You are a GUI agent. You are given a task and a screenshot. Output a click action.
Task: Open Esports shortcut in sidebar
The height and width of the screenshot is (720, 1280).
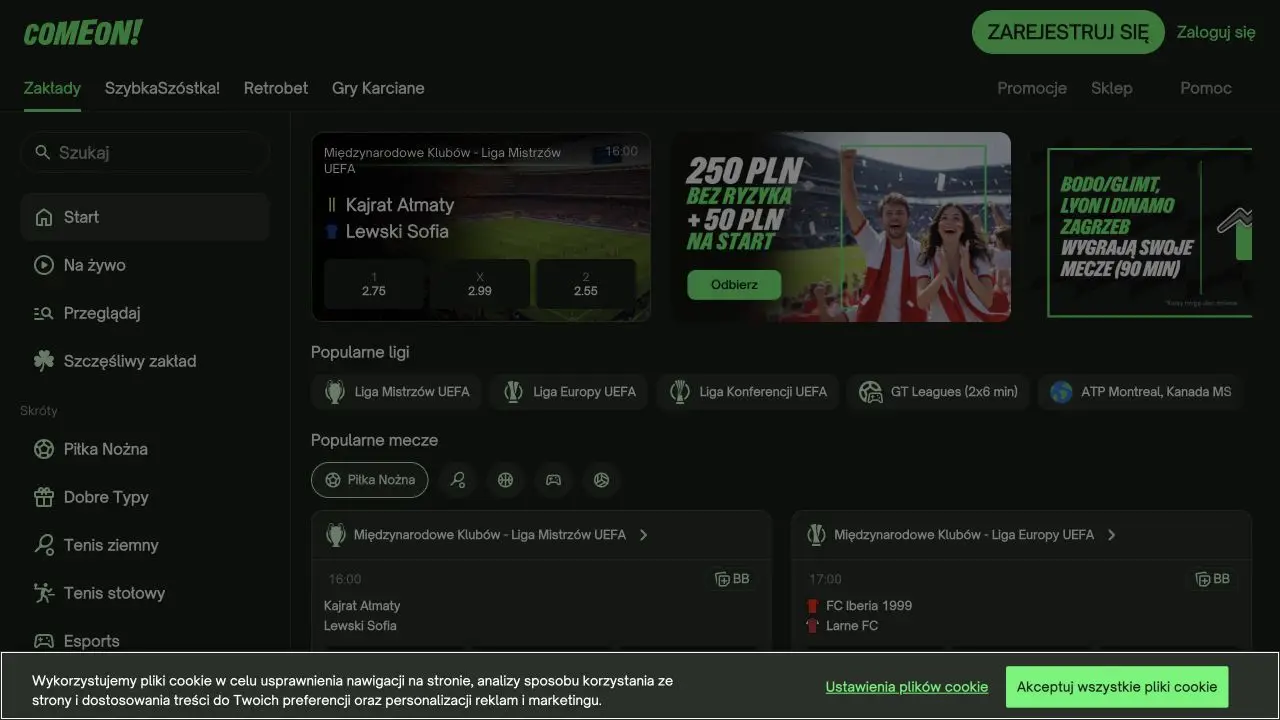pyautogui.click(x=145, y=641)
